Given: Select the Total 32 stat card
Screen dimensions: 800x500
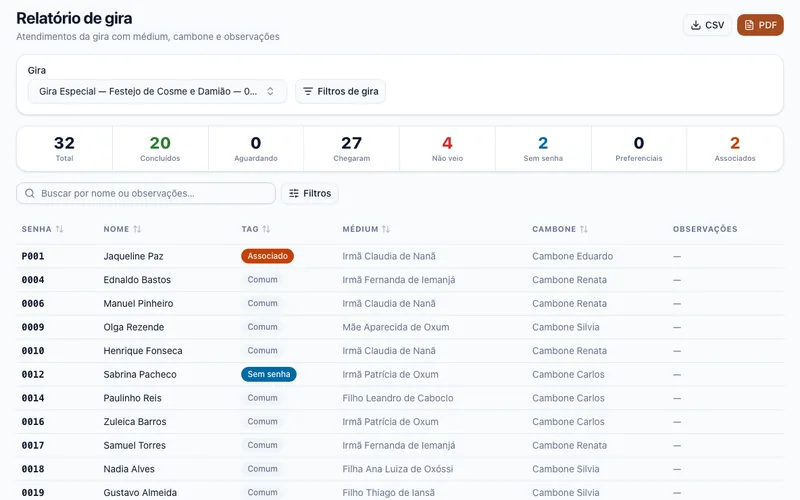Looking at the screenshot, I should tap(64, 148).
